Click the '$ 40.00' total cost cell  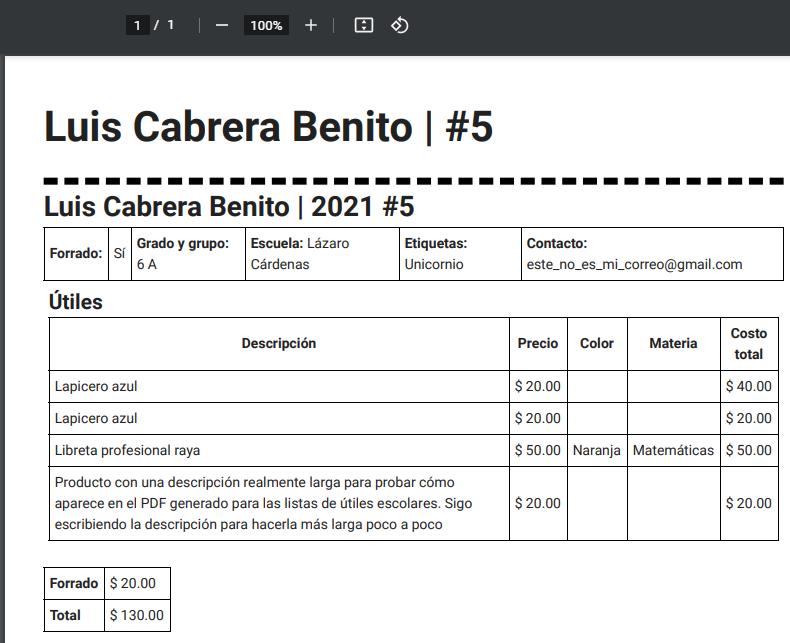[749, 387]
